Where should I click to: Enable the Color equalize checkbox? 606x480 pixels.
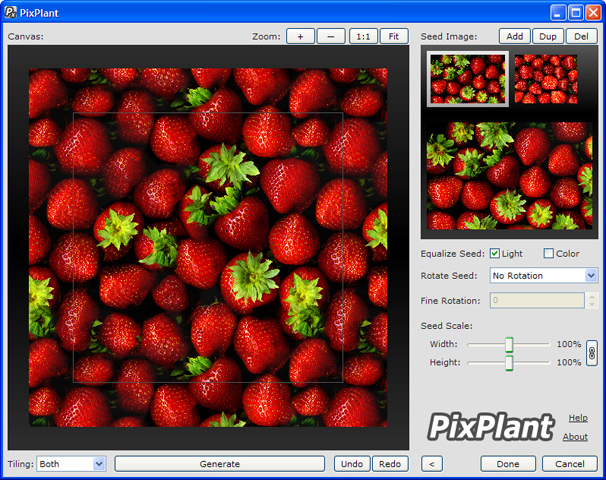point(548,253)
